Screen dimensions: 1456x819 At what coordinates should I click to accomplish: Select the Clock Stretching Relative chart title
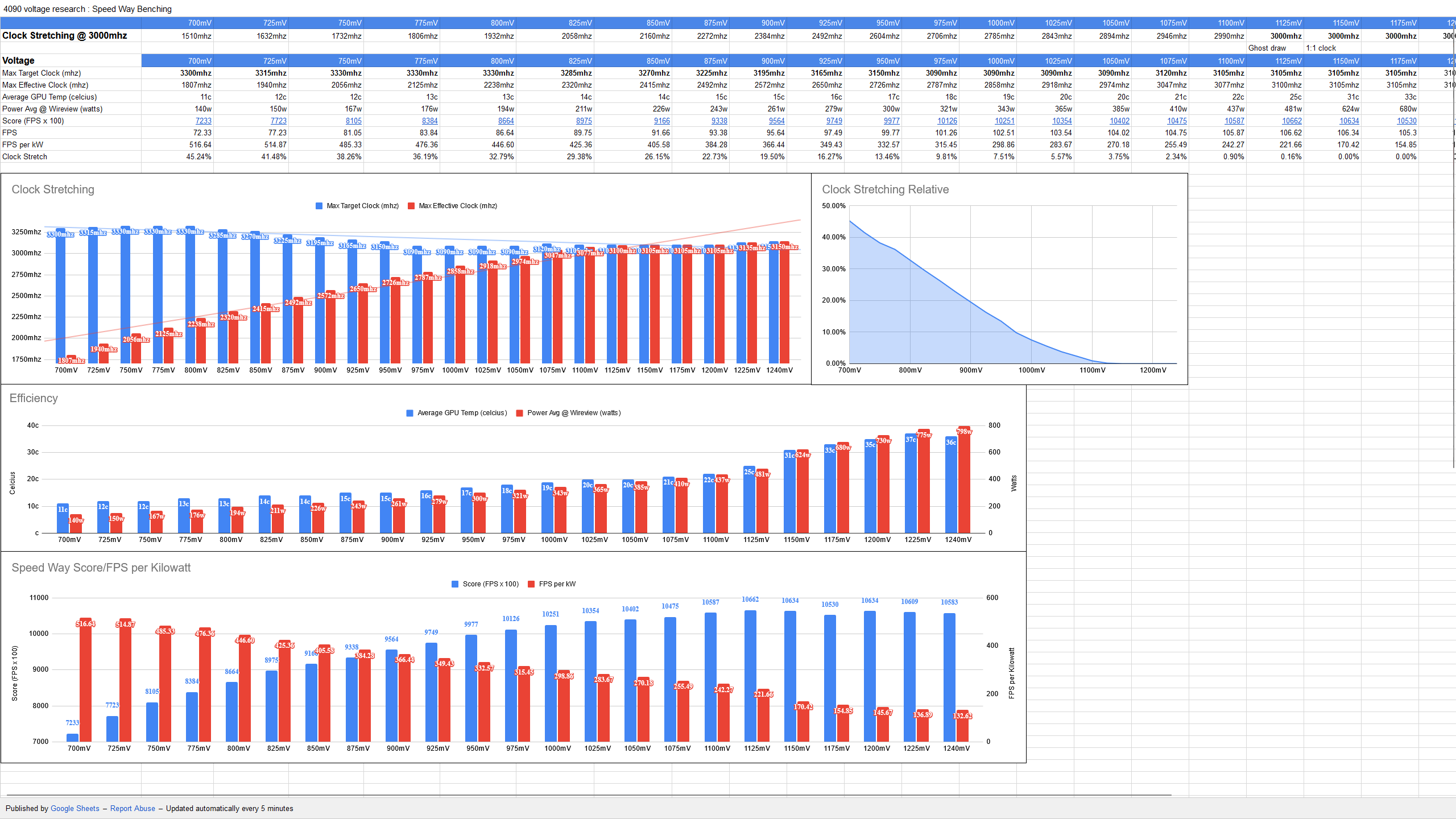click(x=885, y=189)
